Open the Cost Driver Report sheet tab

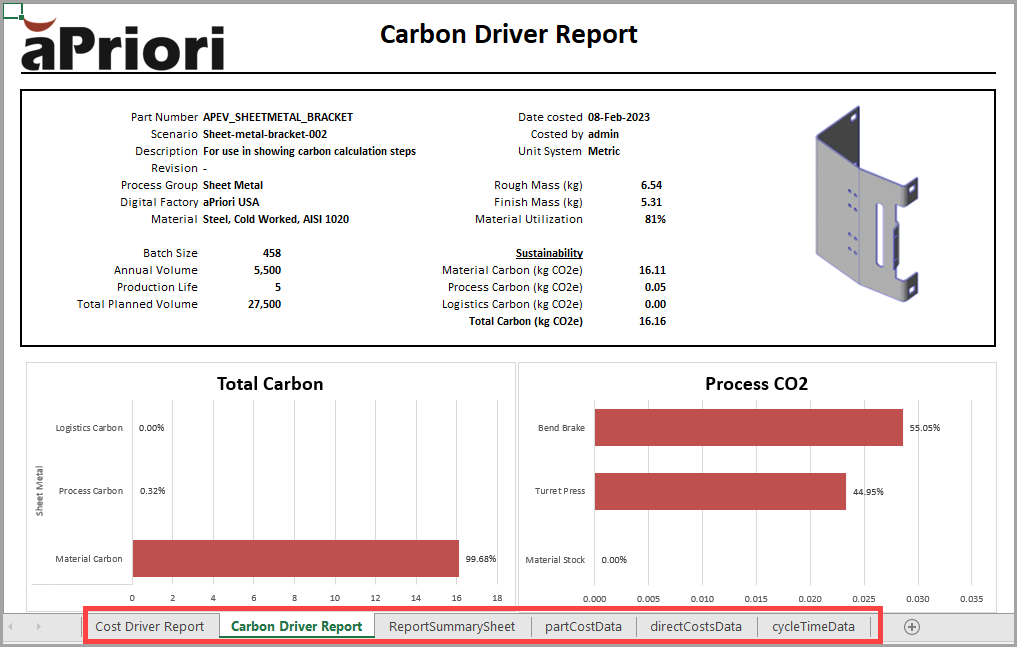149,626
